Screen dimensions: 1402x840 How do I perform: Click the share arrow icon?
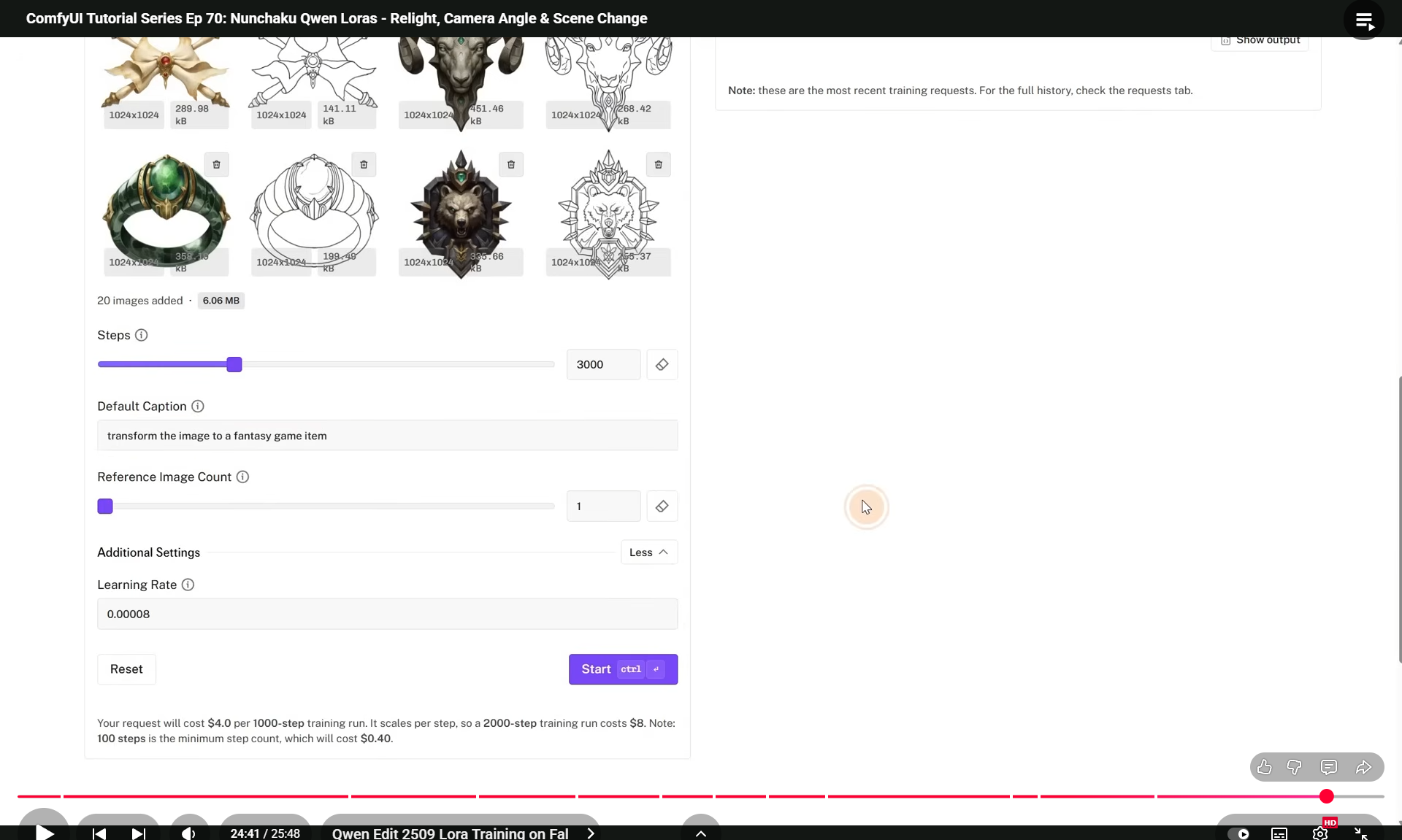[x=1363, y=767]
